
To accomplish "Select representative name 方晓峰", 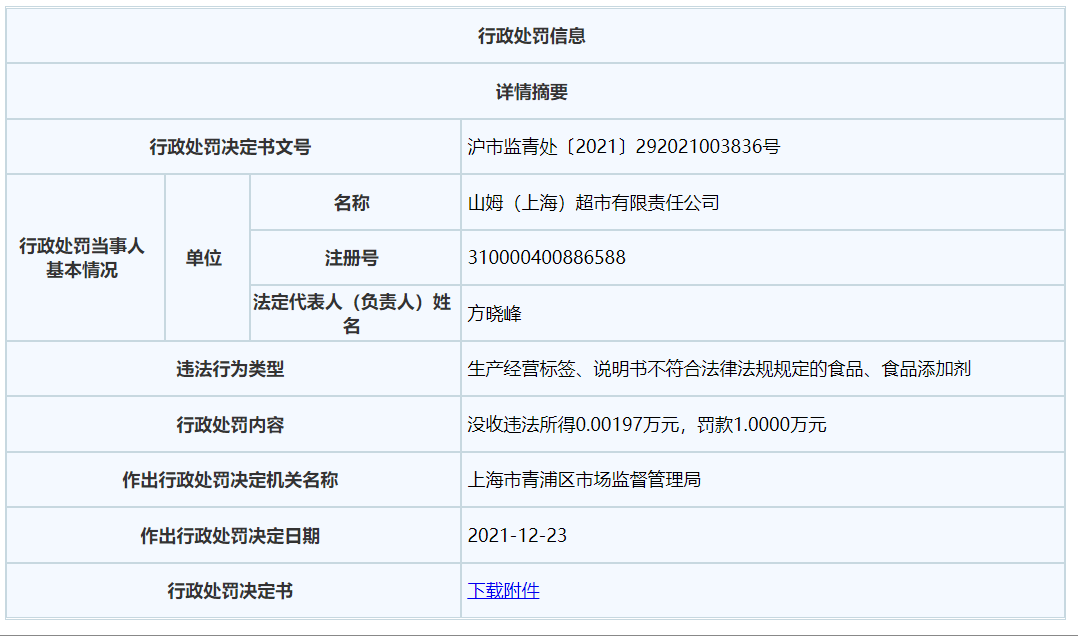I will pos(494,314).
